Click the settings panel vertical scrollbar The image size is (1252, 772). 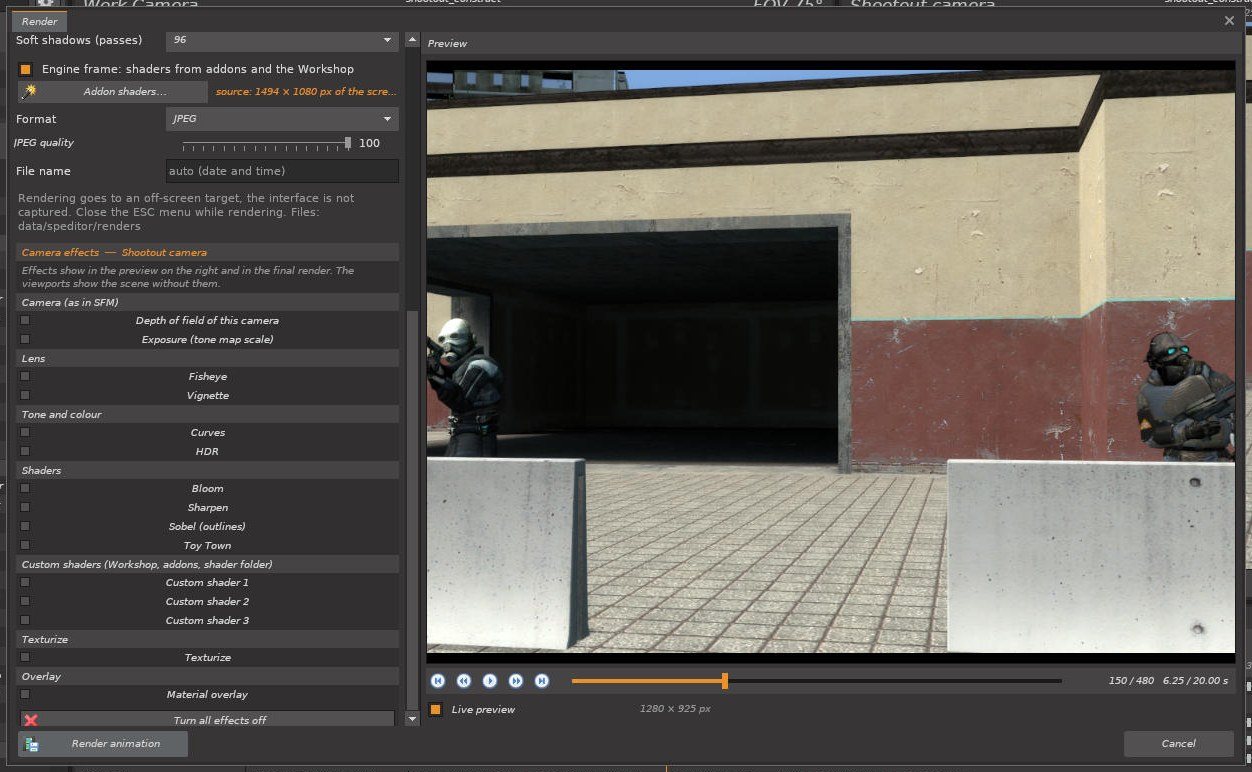point(412,508)
